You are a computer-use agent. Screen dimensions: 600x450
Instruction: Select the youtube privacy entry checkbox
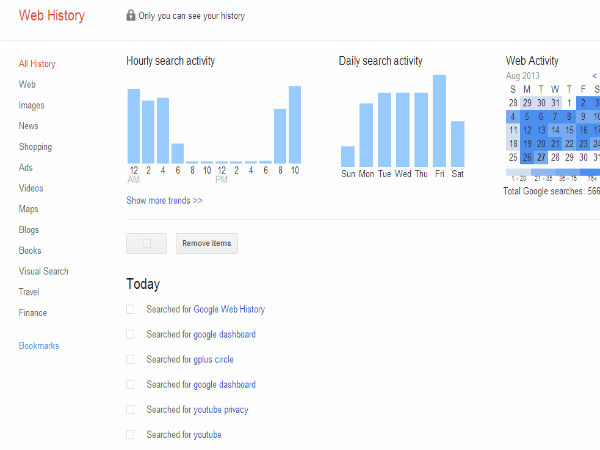130,409
